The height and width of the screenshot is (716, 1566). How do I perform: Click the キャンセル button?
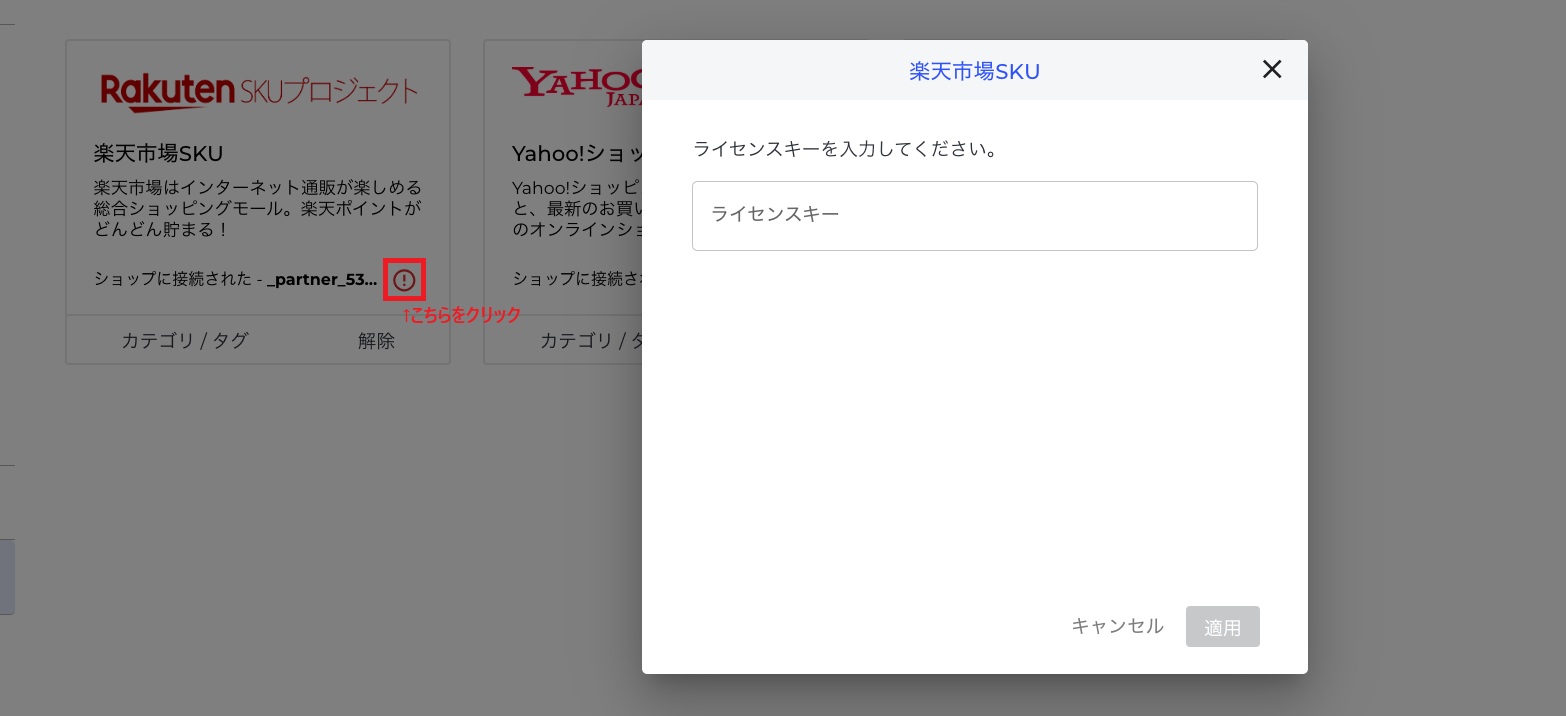(1117, 626)
